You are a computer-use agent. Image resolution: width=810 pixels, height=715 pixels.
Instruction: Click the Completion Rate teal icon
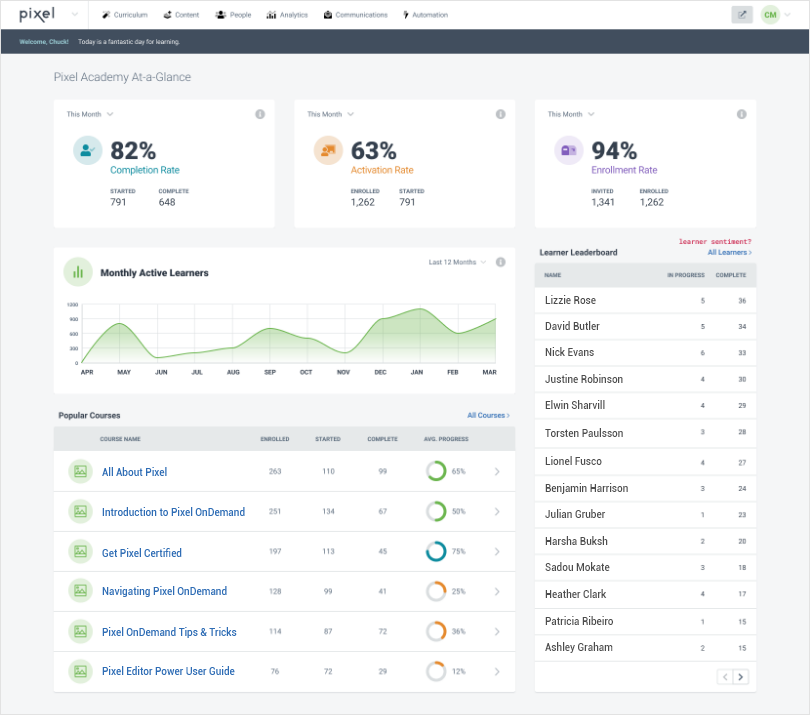87,150
